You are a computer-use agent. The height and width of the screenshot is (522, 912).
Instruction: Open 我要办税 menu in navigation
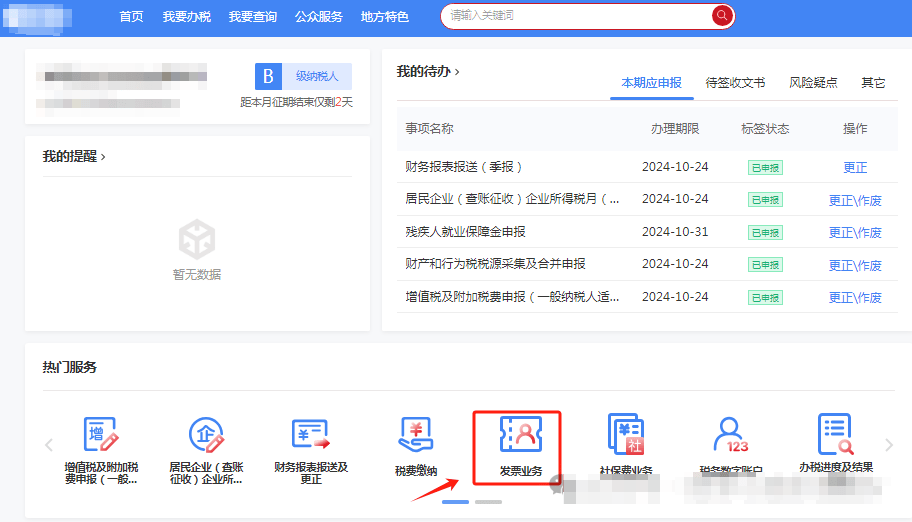(186, 17)
